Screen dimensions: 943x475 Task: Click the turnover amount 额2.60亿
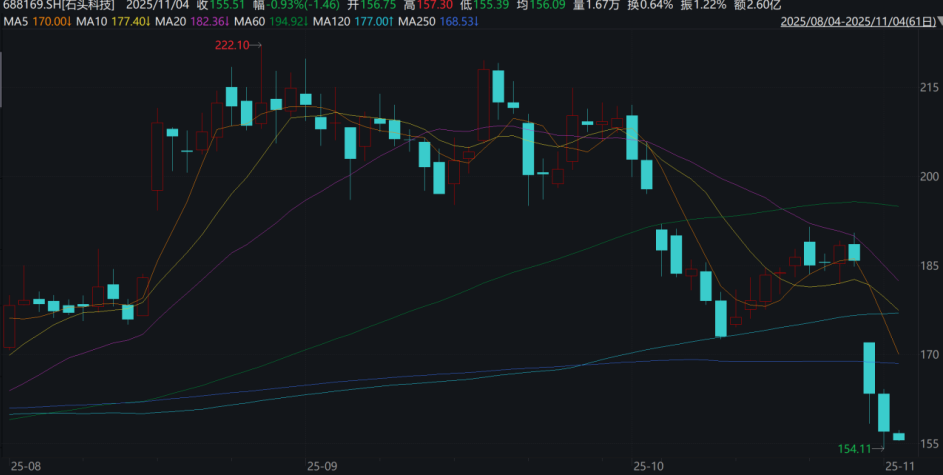(x=757, y=6)
